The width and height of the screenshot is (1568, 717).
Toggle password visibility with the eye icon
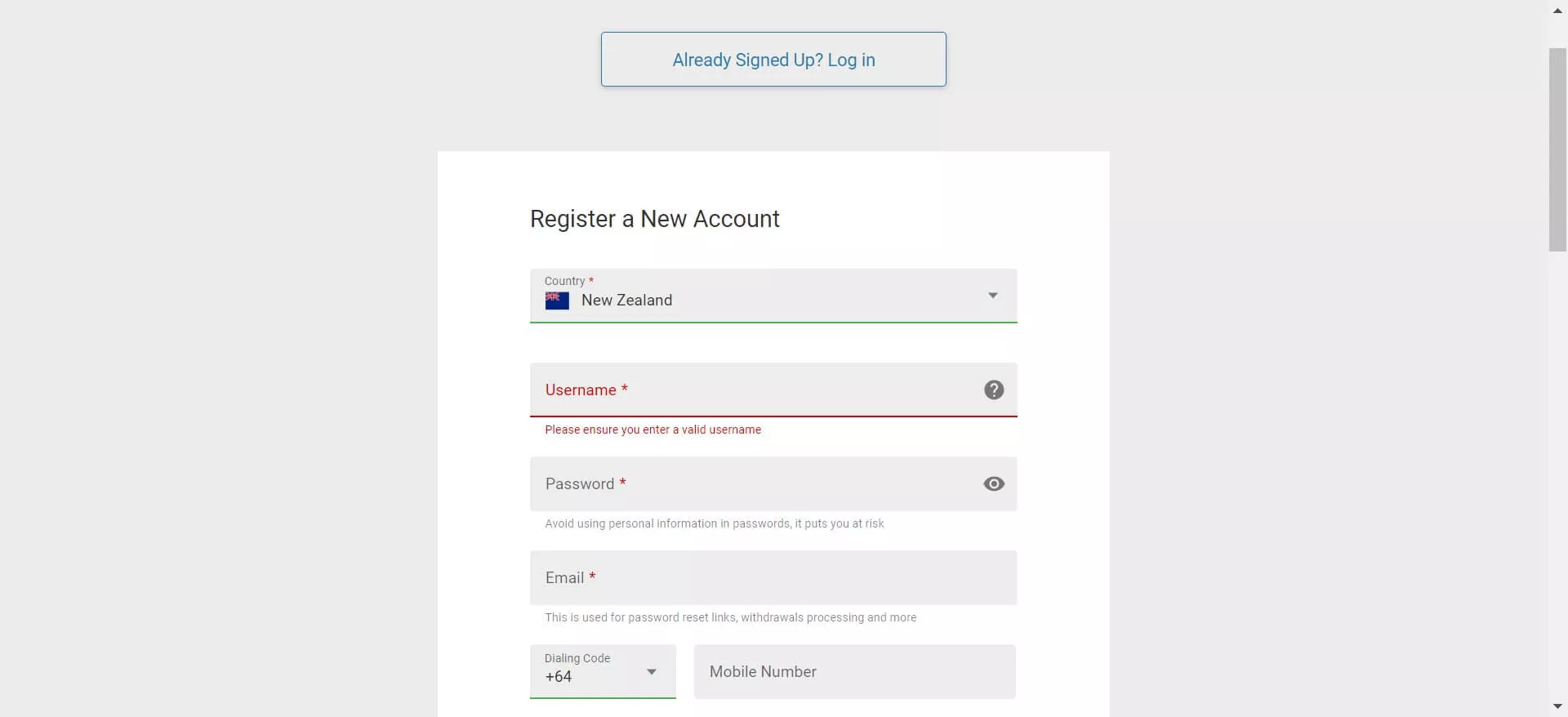(993, 483)
